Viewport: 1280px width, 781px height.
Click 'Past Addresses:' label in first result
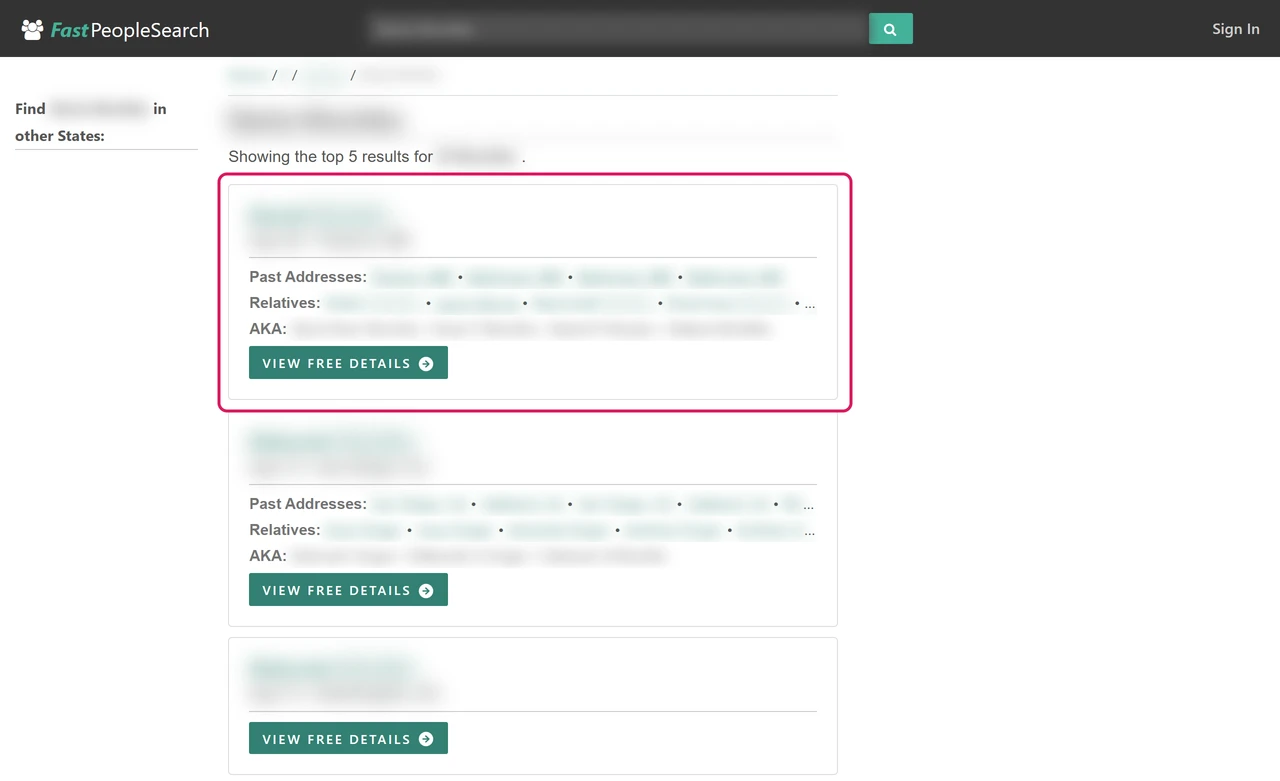tap(308, 277)
